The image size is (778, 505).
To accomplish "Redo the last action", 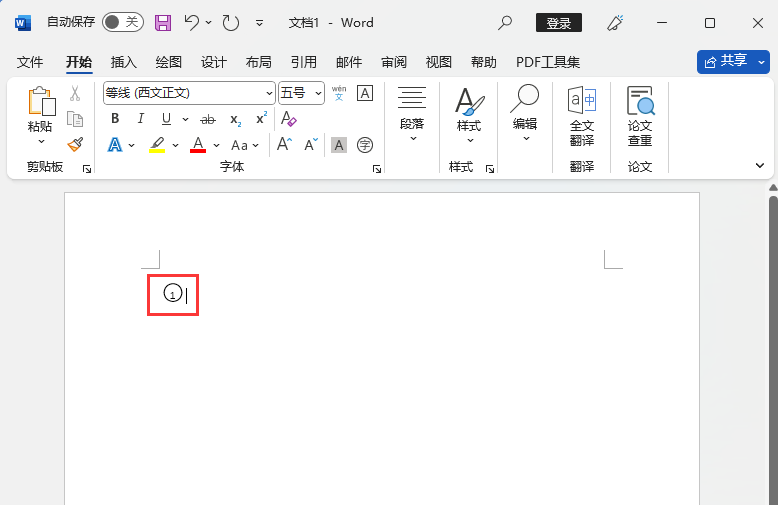I will click(231, 23).
